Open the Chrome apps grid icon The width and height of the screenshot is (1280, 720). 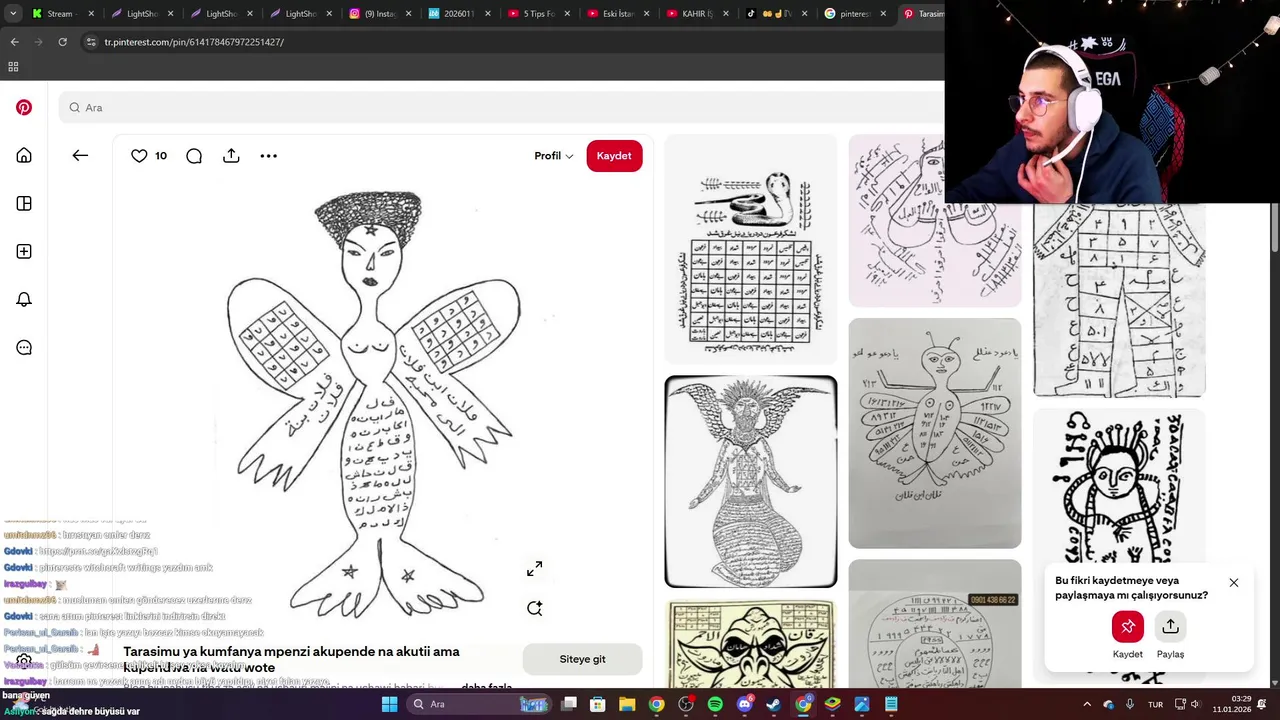(x=13, y=67)
